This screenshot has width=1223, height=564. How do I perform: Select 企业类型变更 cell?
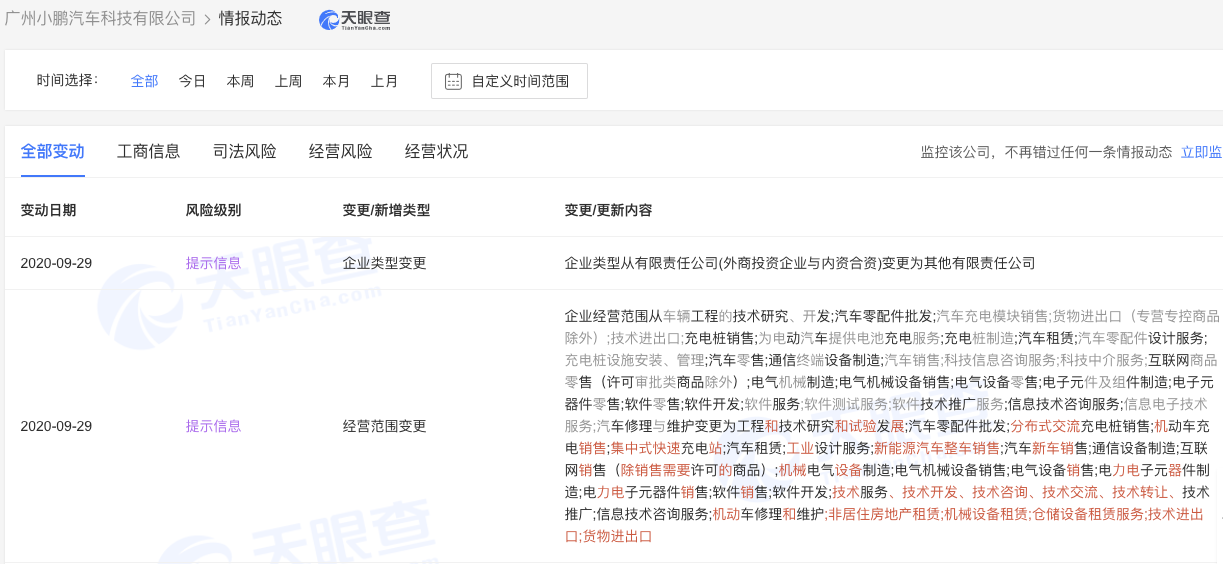pyautogui.click(x=385, y=263)
